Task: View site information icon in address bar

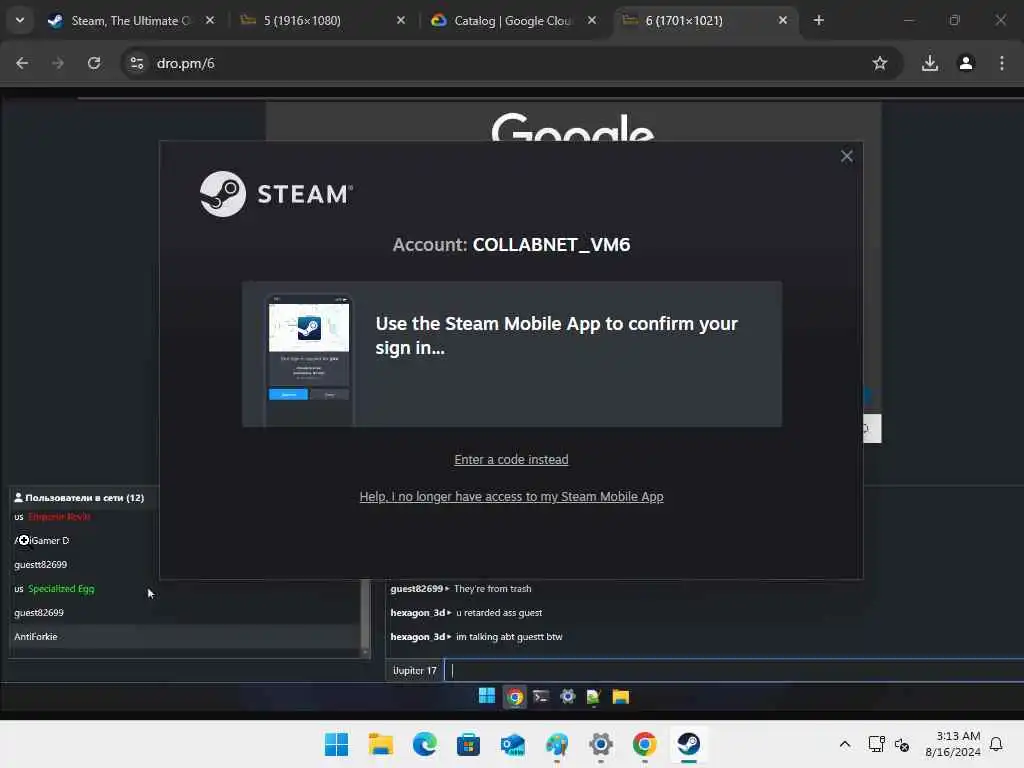Action: 137,63
